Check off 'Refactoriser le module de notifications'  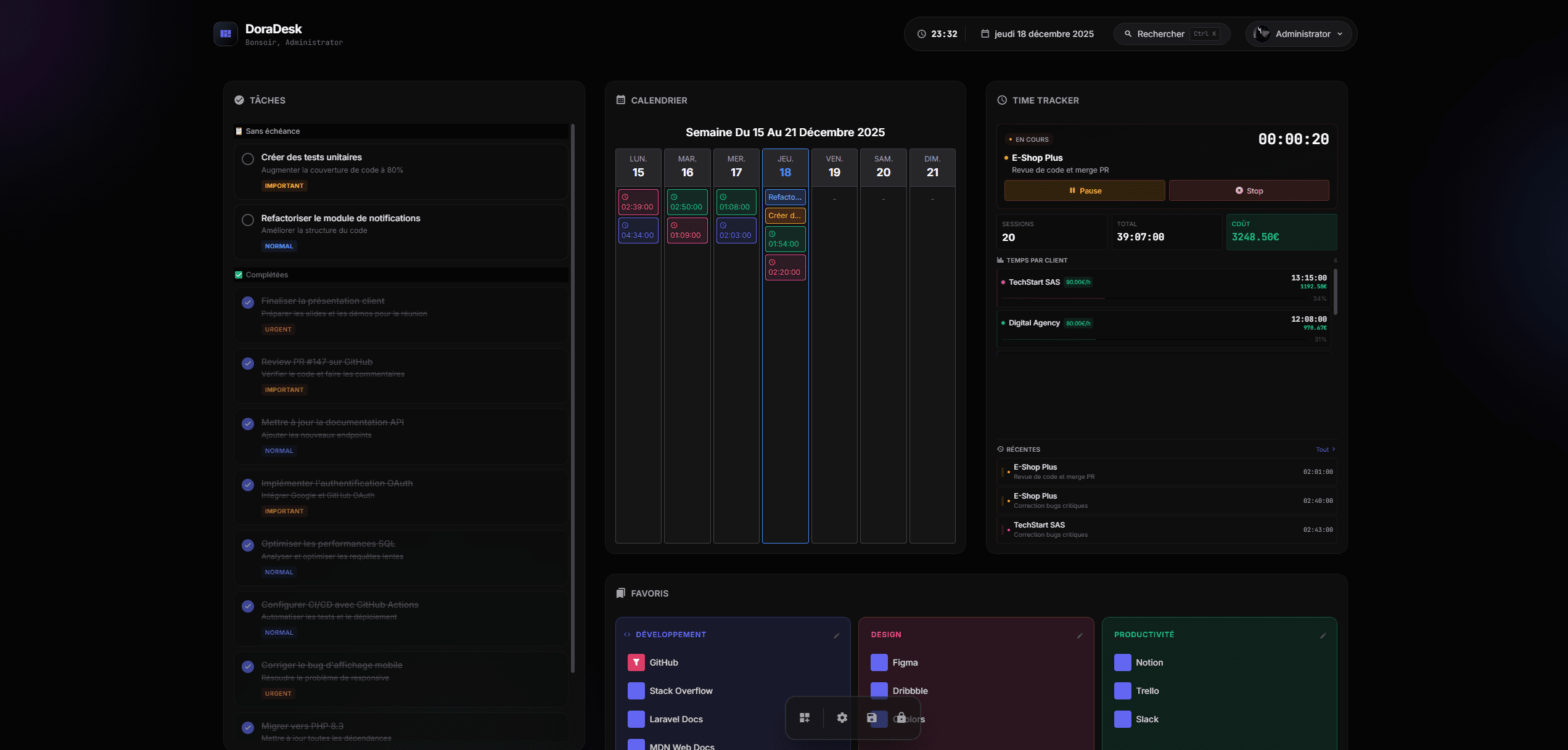[248, 220]
